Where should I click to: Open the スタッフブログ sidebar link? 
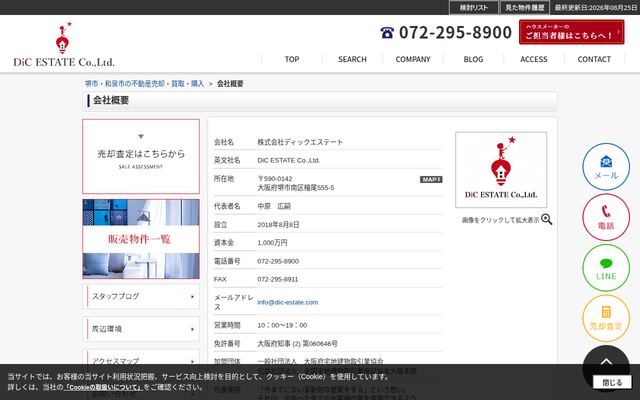tap(141, 296)
